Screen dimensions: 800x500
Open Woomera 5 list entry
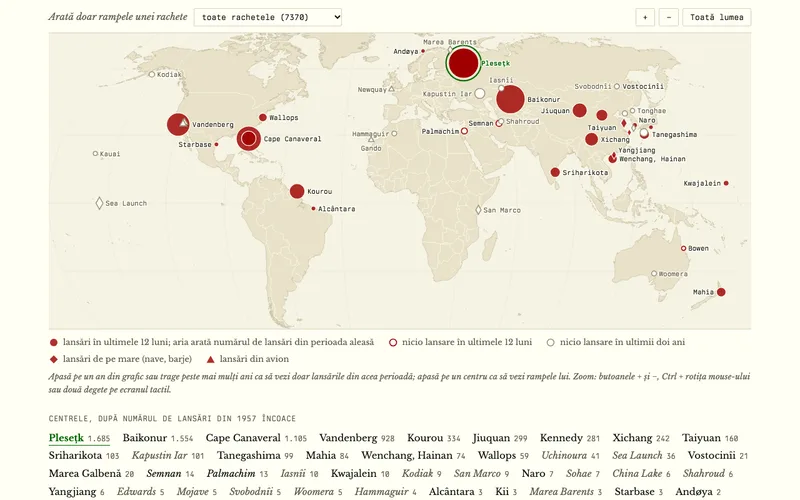click(x=318, y=491)
